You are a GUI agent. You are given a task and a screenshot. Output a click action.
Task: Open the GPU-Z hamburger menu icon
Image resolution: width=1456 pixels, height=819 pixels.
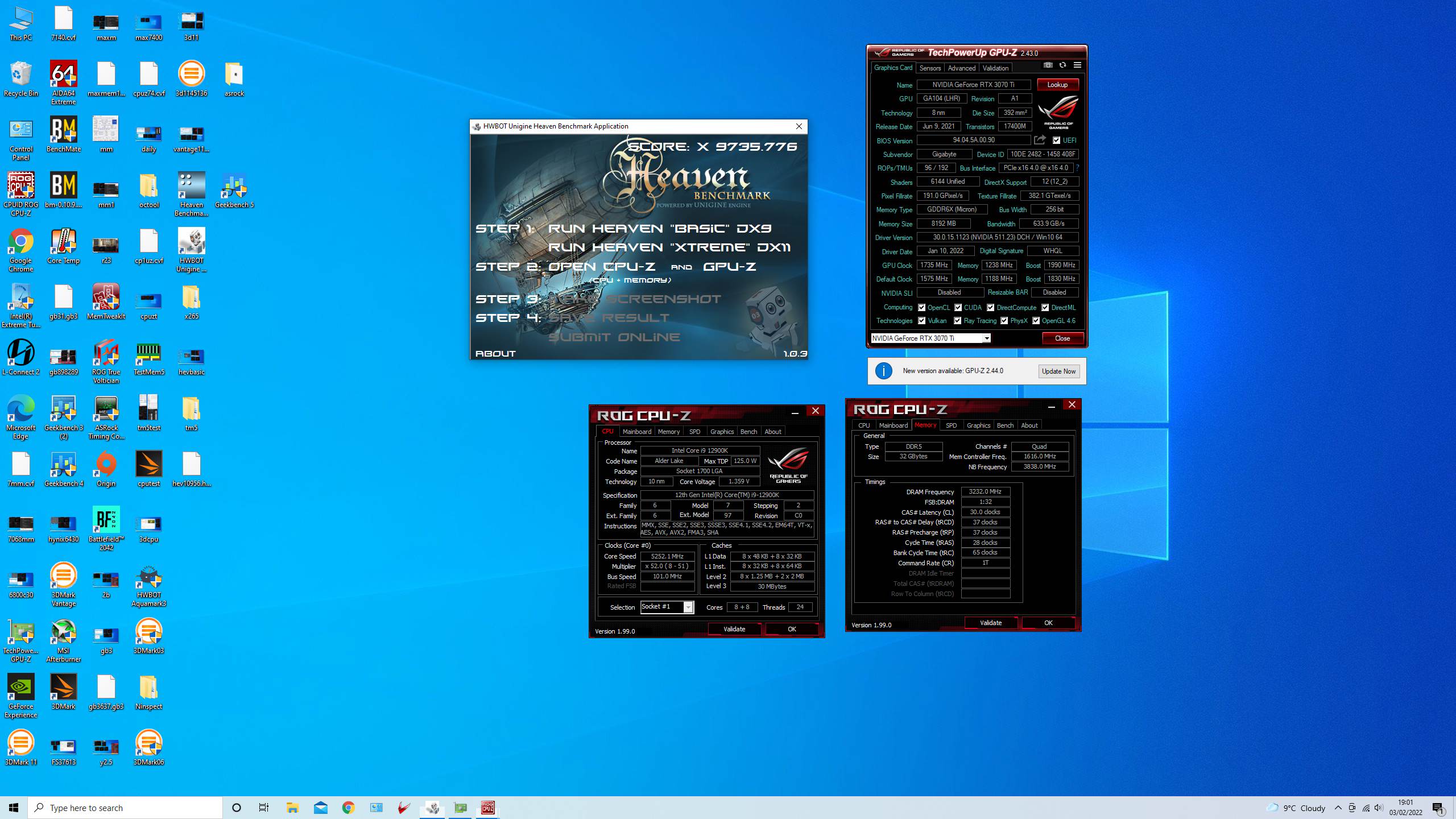click(x=1077, y=65)
